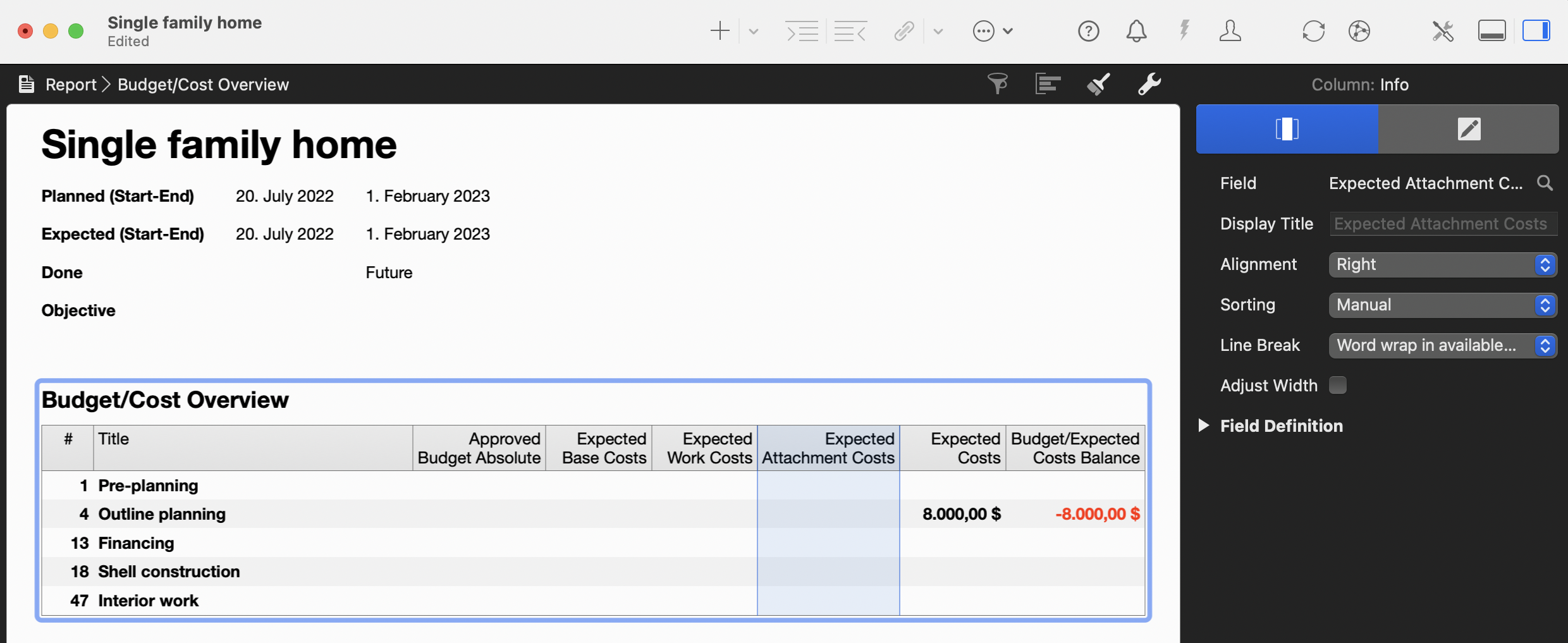The width and height of the screenshot is (1568, 643).
Task: Click the outdent icon in toolbar
Action: pos(850,31)
